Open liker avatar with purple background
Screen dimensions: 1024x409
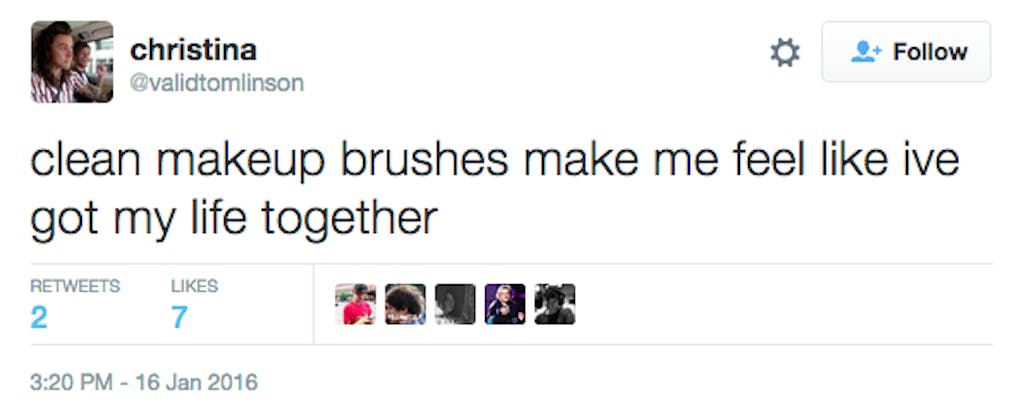(505, 304)
